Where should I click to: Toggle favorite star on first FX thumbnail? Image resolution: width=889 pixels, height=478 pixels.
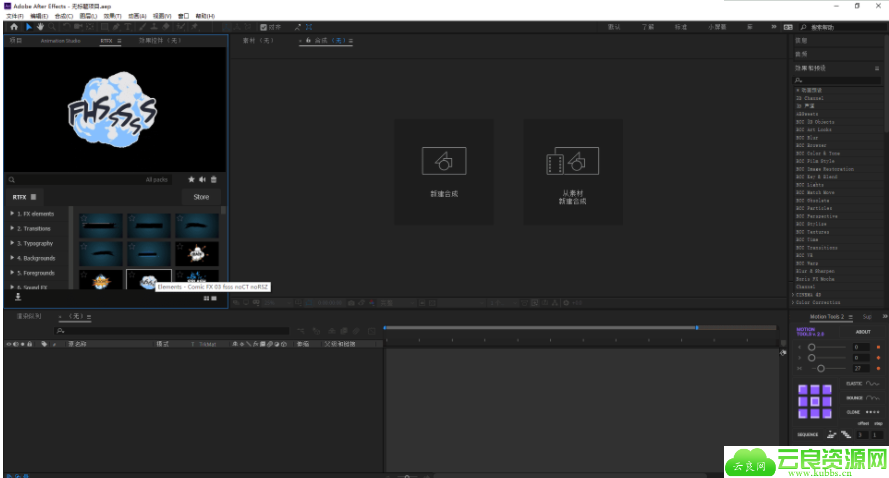click(x=84, y=217)
